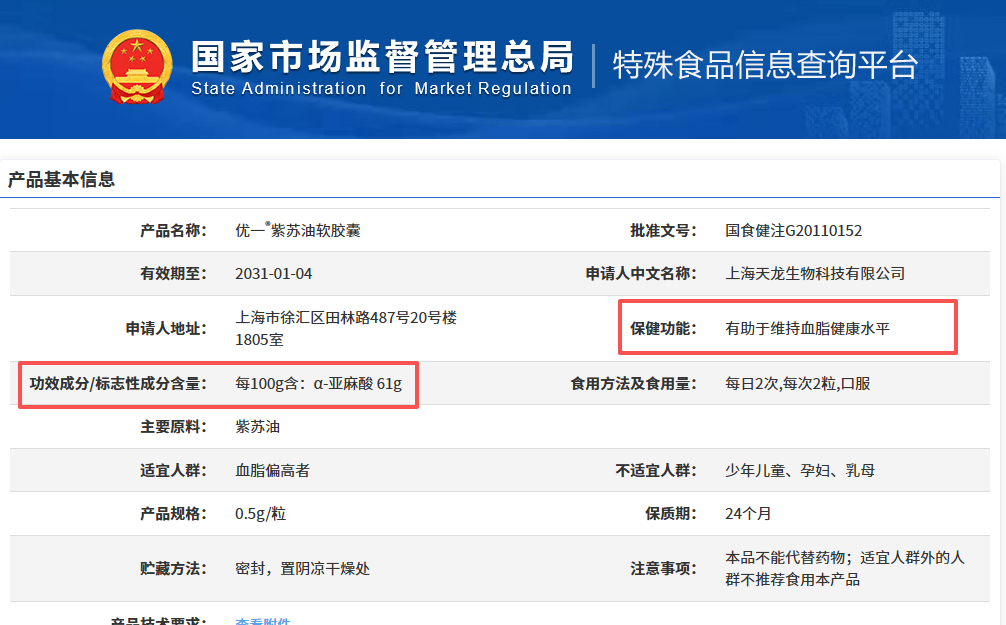
Task: Select approval number 国食健注G20110152
Action: tap(794, 230)
